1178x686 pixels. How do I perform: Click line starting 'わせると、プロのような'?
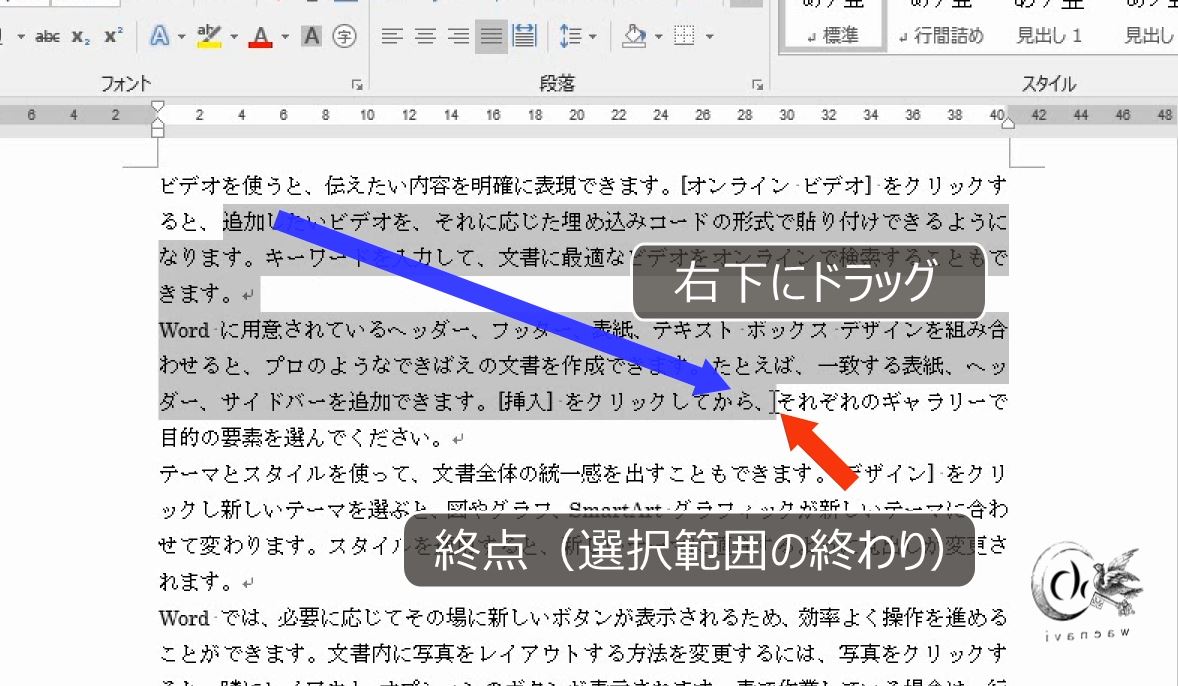(583, 366)
